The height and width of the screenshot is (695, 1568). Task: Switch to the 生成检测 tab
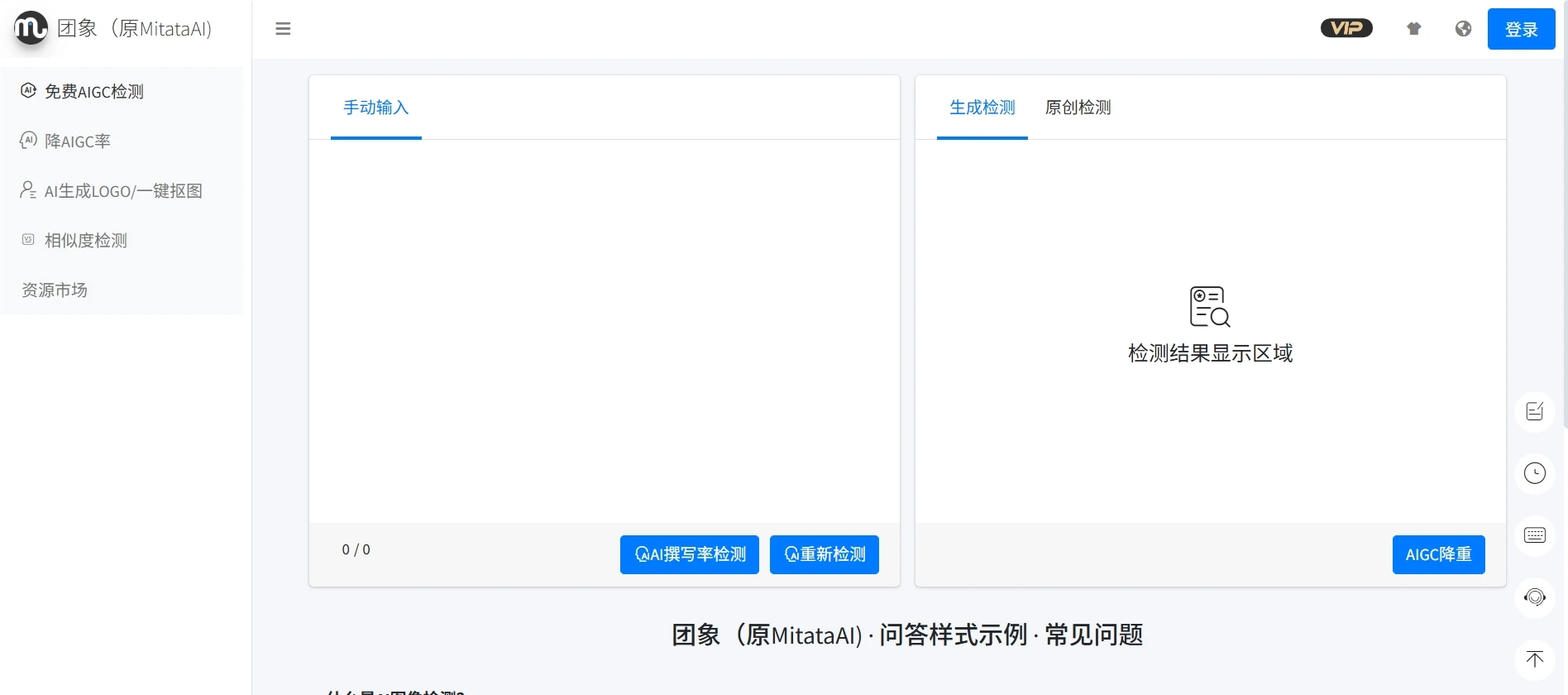[982, 108]
